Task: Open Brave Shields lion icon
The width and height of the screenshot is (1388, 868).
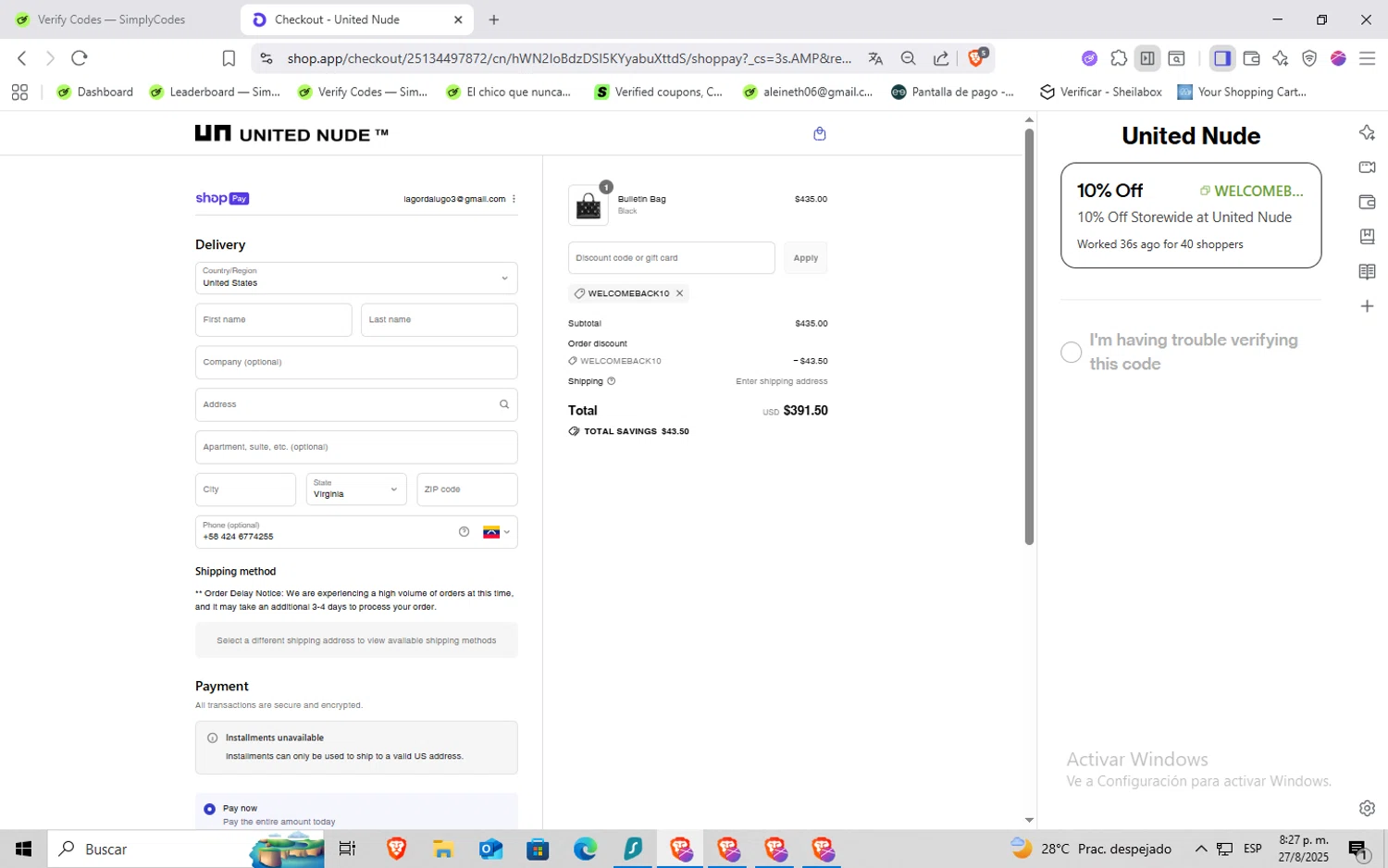Action: pyautogui.click(x=977, y=57)
